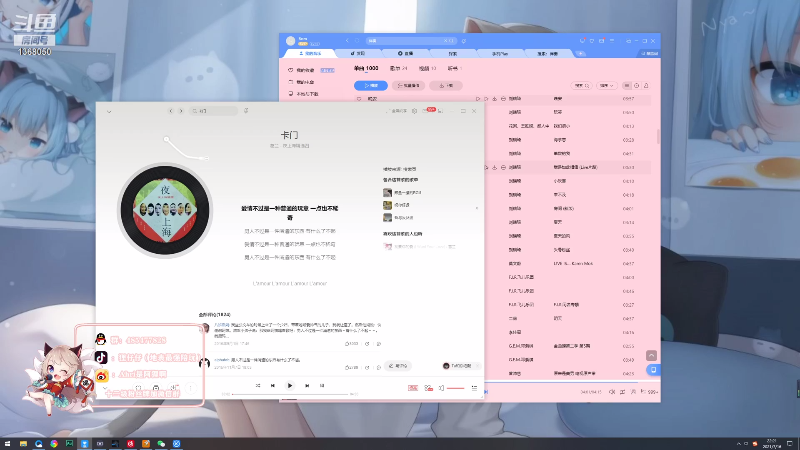The height and width of the screenshot is (450, 800).
Task: Select My Favorites in Kugou sidebar
Action: [311, 70]
